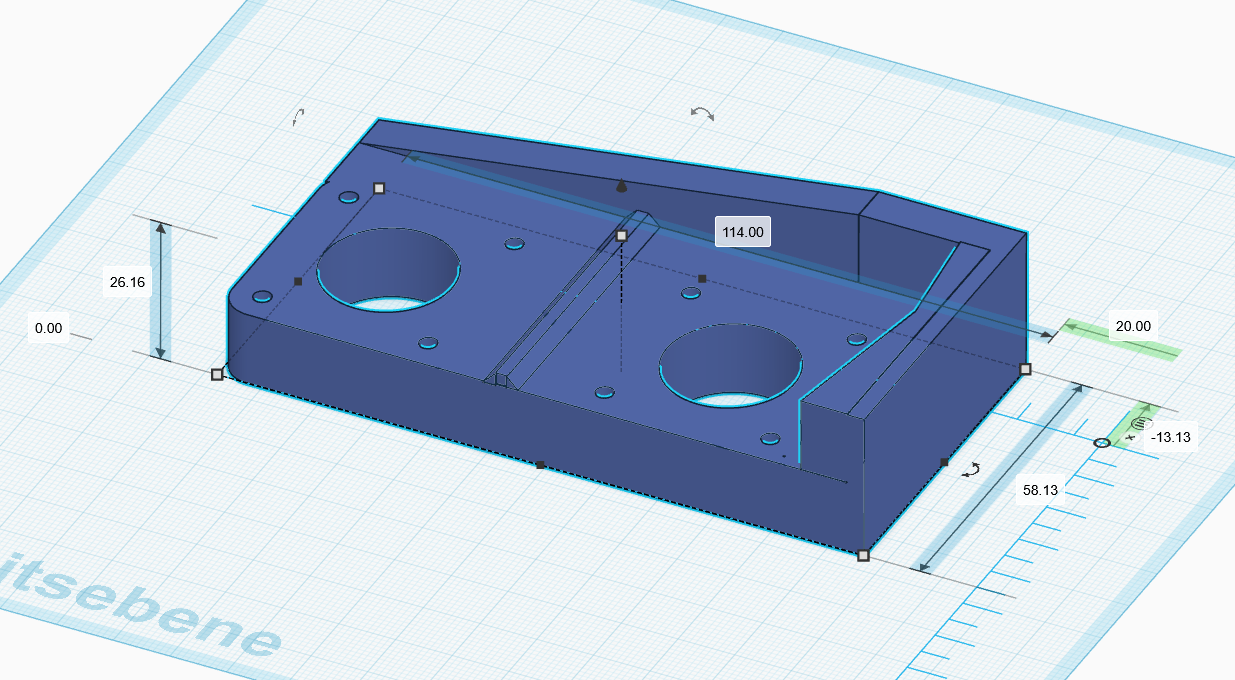
Task: Select the white corner handle at the back-left corner
Action: (x=379, y=188)
